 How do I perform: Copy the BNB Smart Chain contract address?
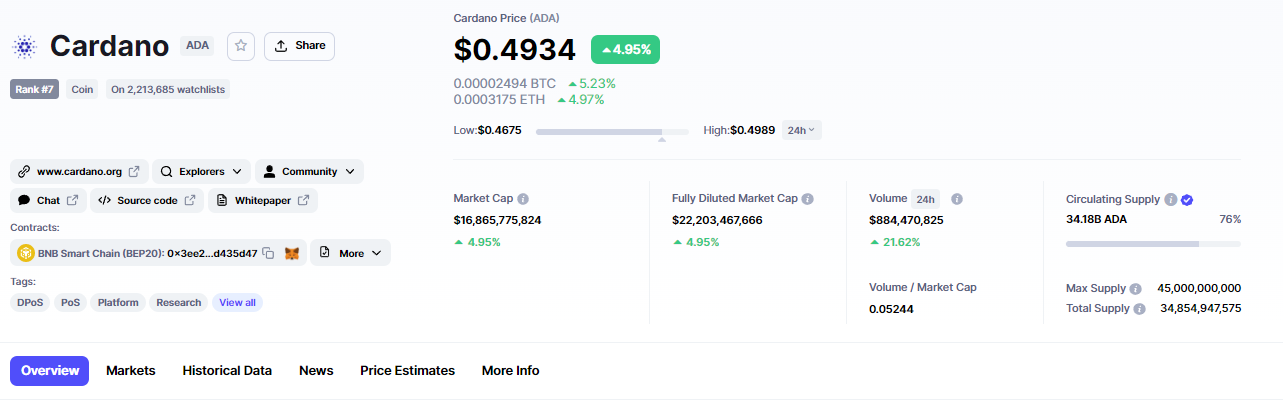(268, 254)
